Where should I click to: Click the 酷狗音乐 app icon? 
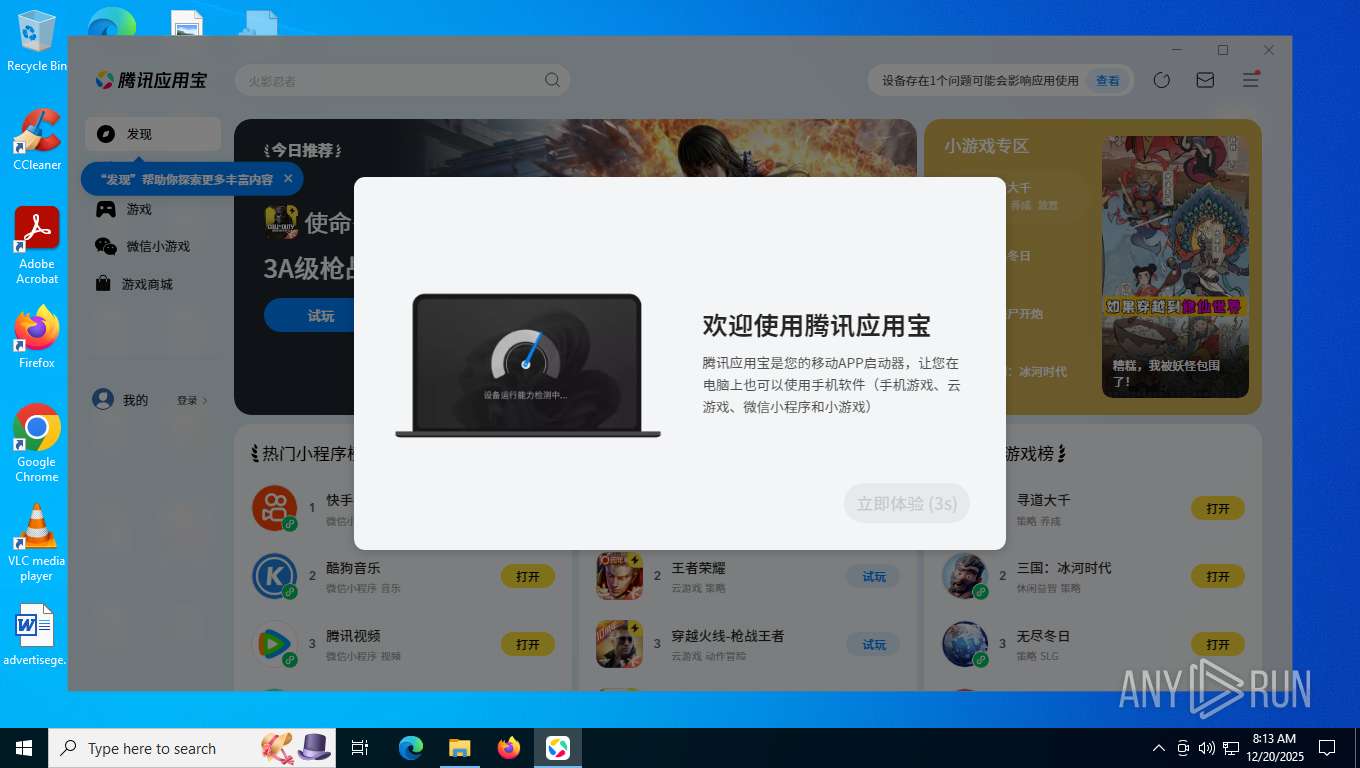click(x=275, y=576)
